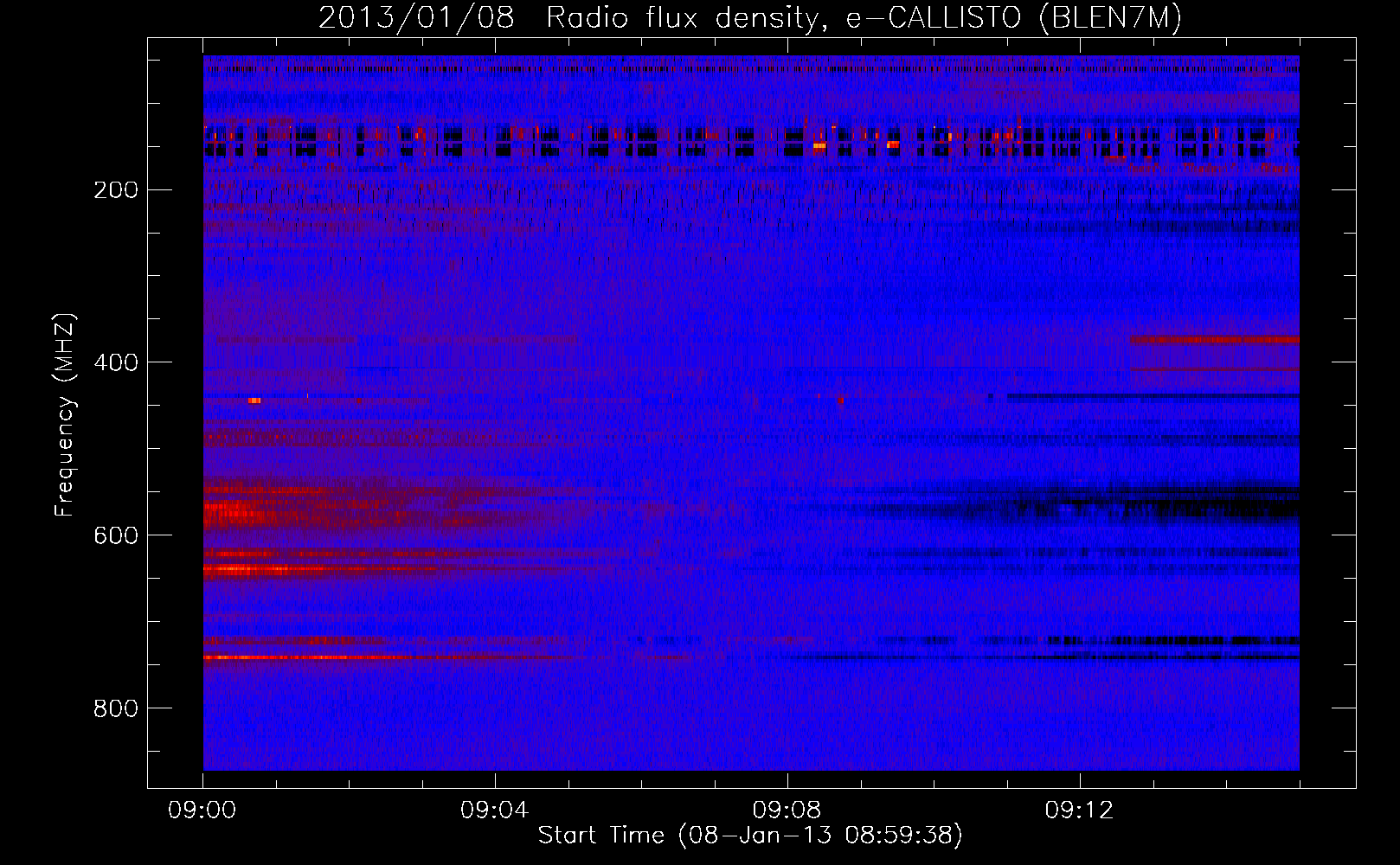Click the 09:04 time tick label

495,811
